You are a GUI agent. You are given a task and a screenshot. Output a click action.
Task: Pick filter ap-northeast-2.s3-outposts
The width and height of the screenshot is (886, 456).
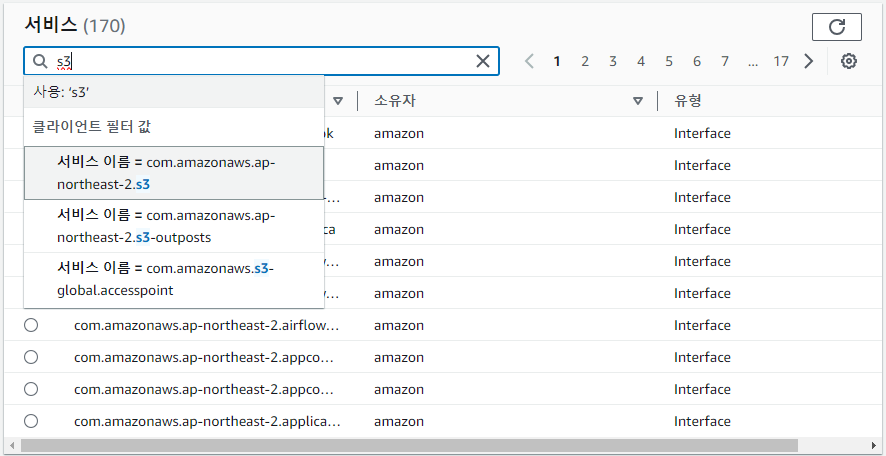(x=174, y=226)
